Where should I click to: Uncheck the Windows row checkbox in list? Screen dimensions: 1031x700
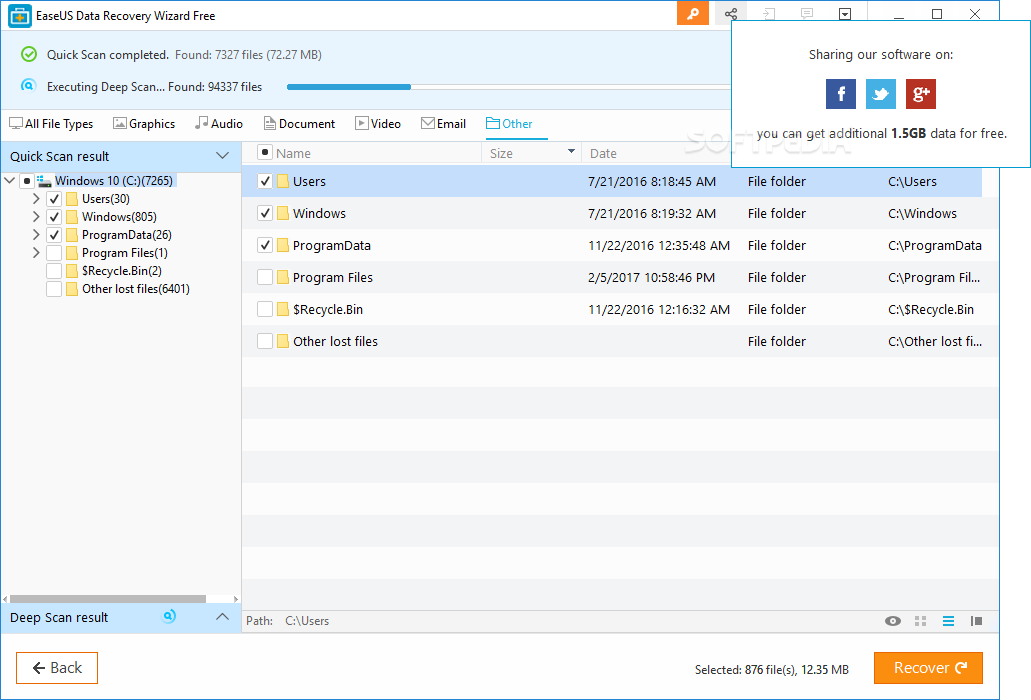pyautogui.click(x=265, y=213)
